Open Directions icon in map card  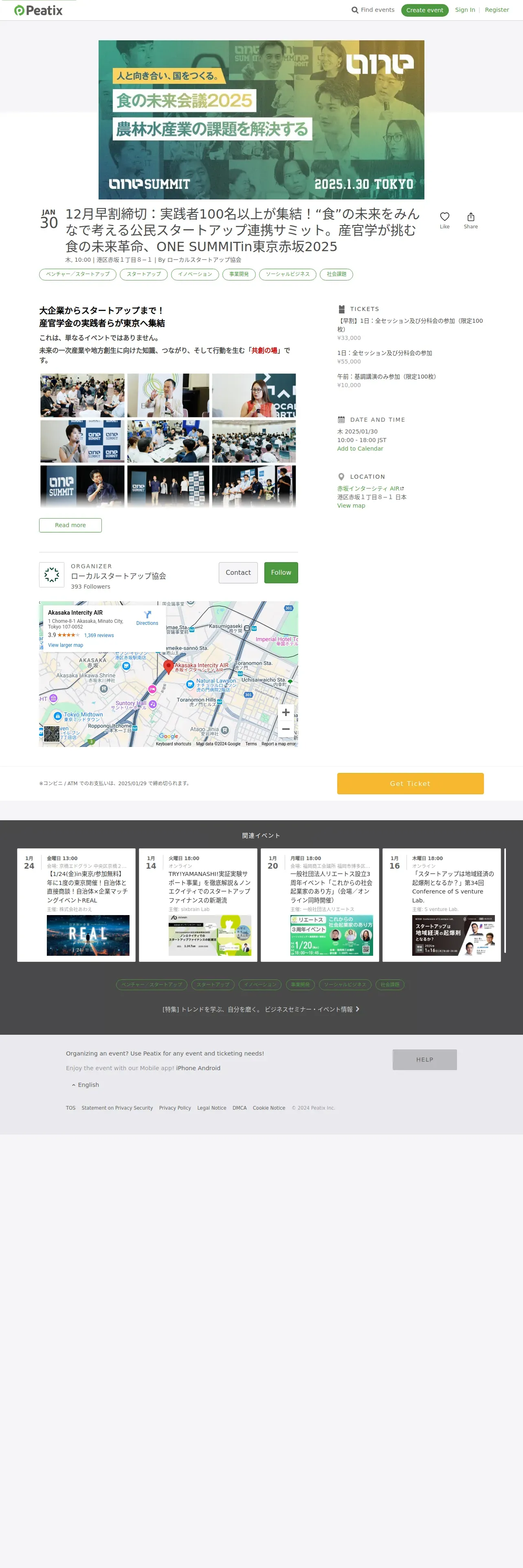pyautogui.click(x=147, y=615)
